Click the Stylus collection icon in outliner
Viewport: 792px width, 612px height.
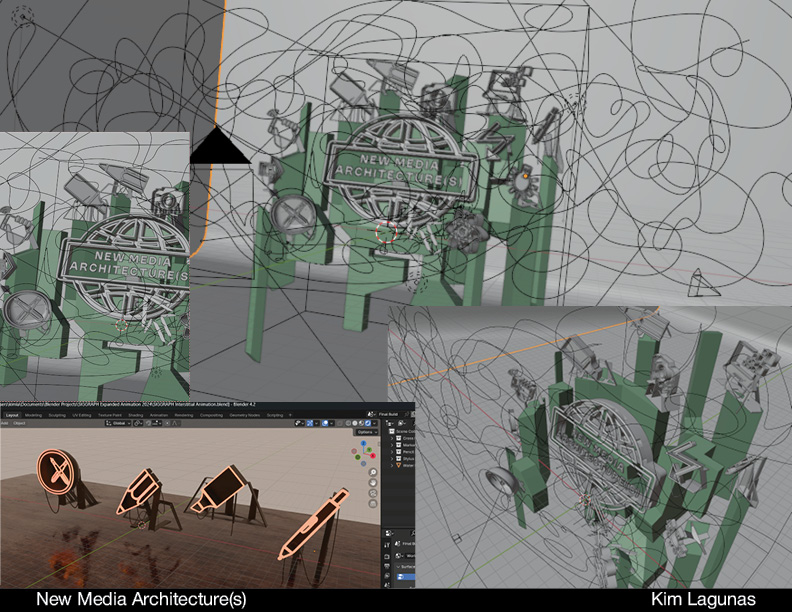399,459
